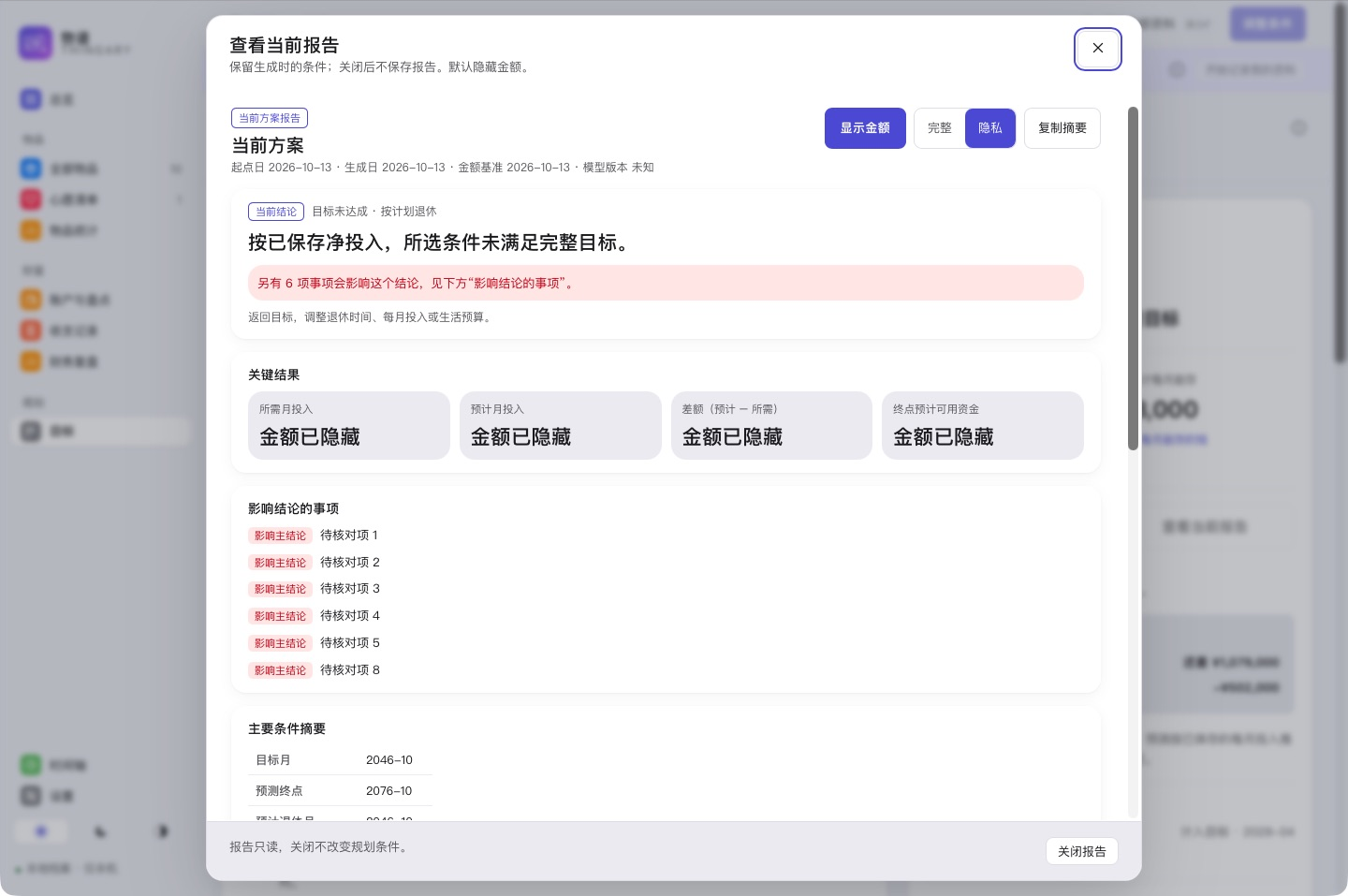Click the 影响主结论 tag beside 待核对项 4
The image size is (1348, 896).
[280, 616]
